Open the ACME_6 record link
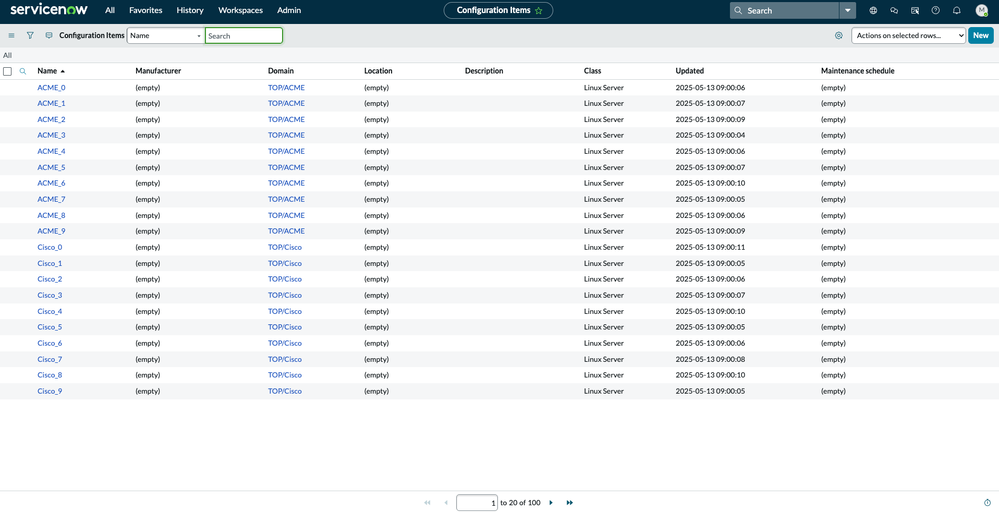The width and height of the screenshot is (999, 512). [x=52, y=183]
